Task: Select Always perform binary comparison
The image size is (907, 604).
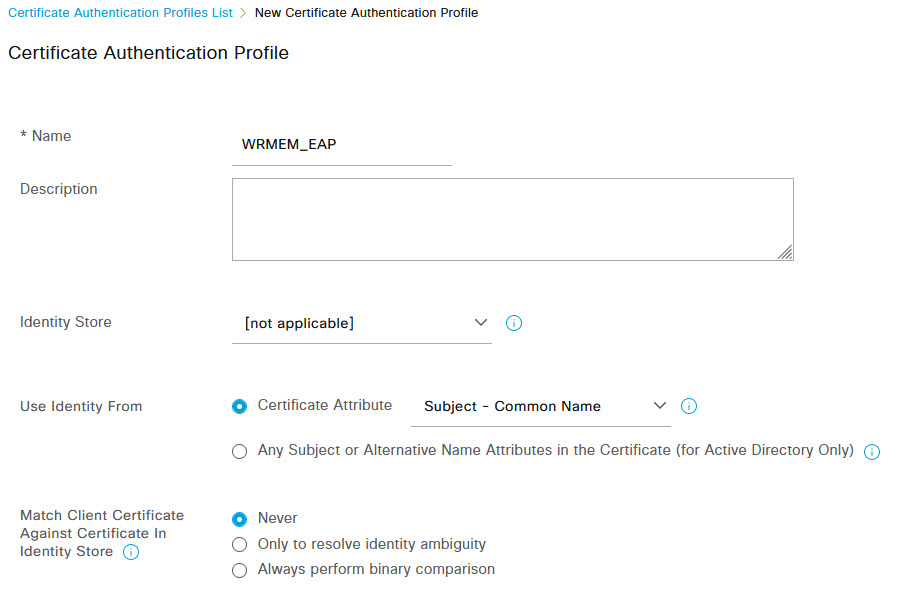Action: click(x=239, y=570)
